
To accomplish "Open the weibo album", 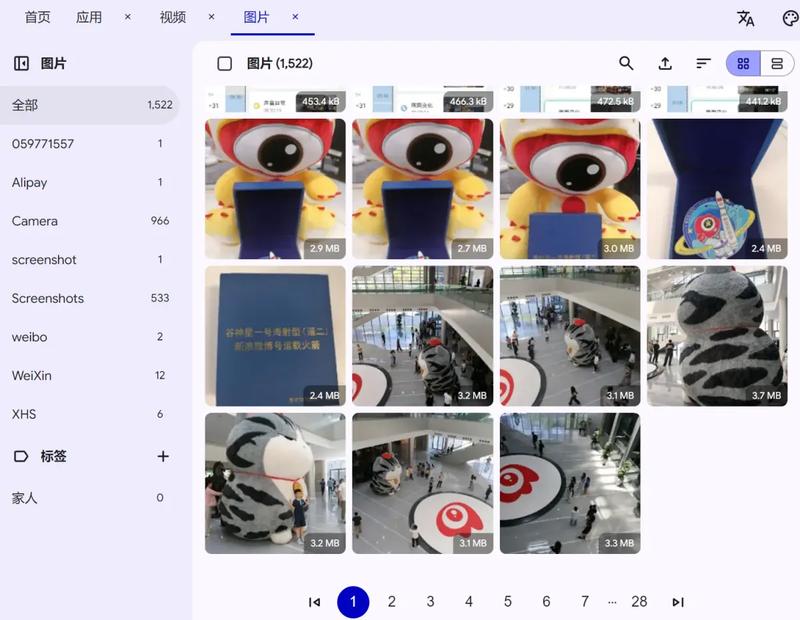I will tap(89, 337).
